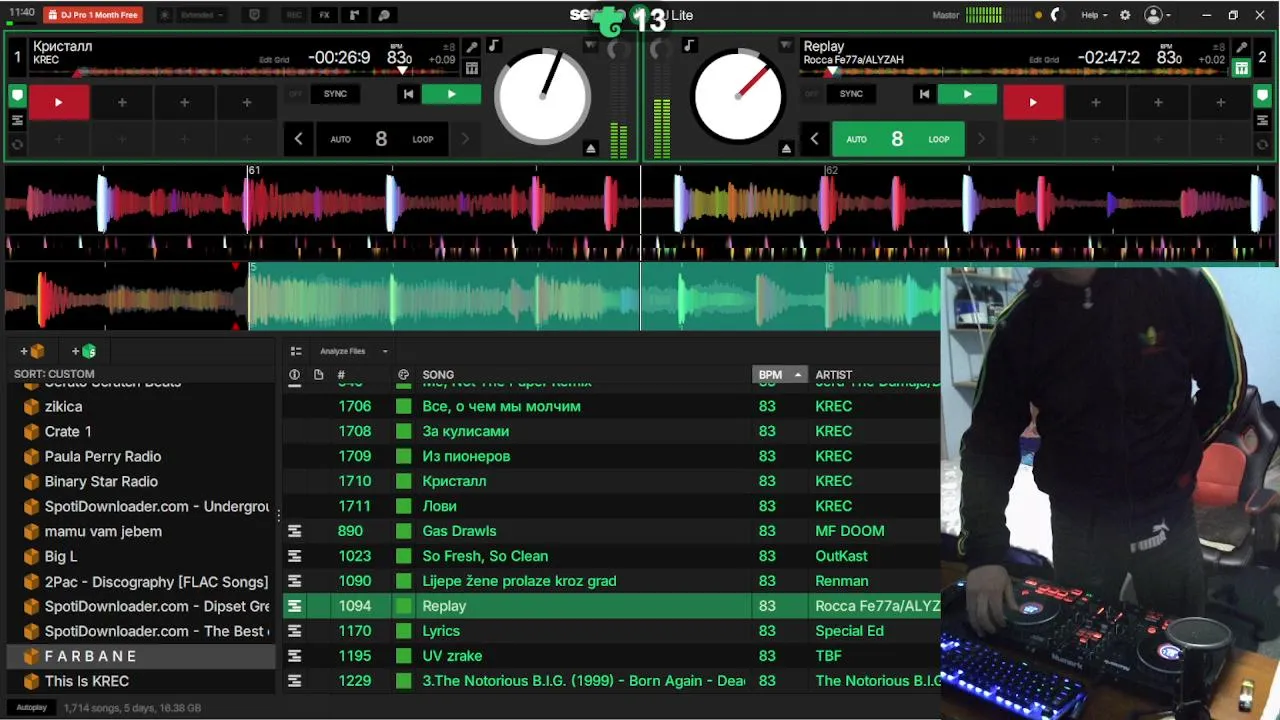Add a new crate
Viewport: 1280px width, 720px height.
(x=32, y=351)
